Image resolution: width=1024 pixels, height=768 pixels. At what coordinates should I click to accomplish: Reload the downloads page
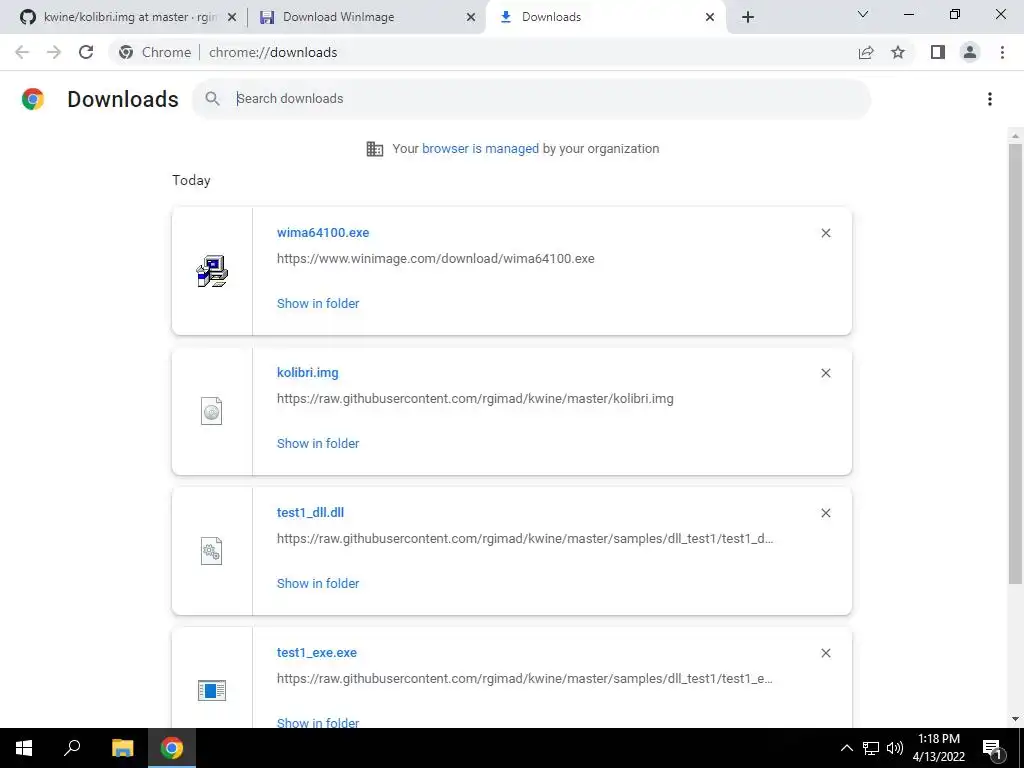tap(86, 52)
